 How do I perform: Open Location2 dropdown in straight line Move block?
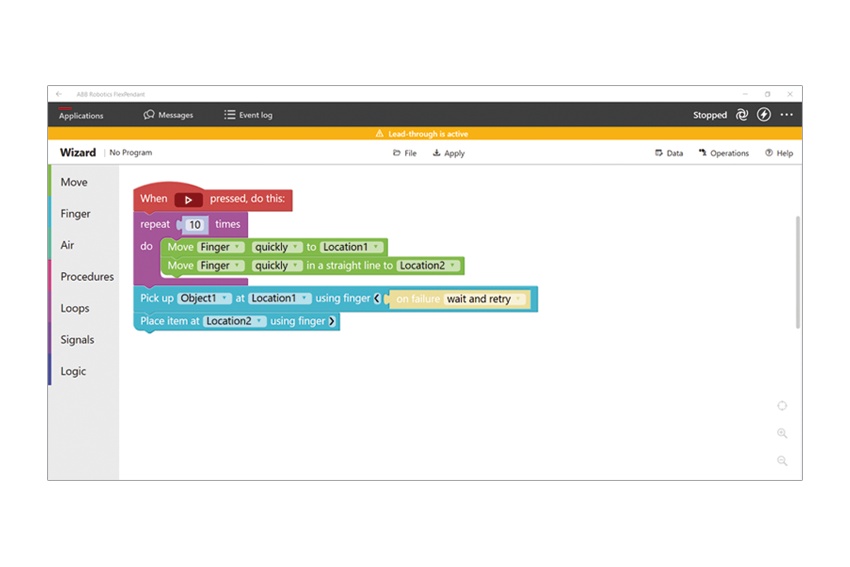[x=428, y=266]
